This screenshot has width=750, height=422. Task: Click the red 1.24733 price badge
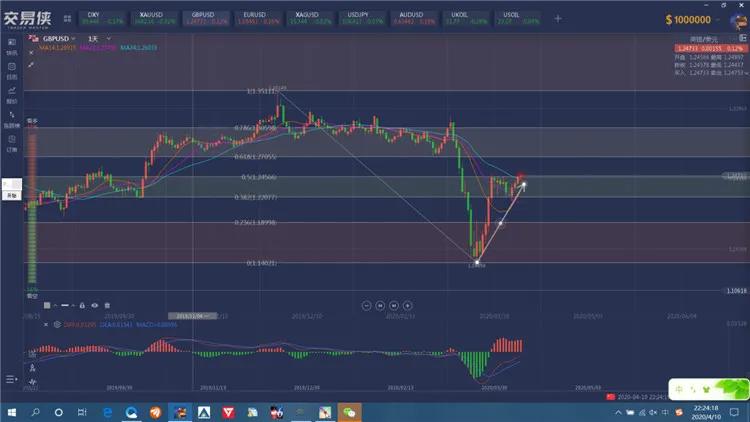point(710,48)
